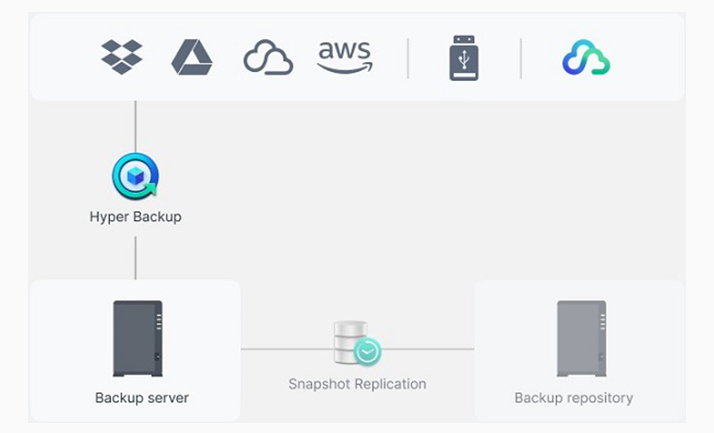Select the Backup repository NAS device
This screenshot has width=714, height=433.
(580, 338)
